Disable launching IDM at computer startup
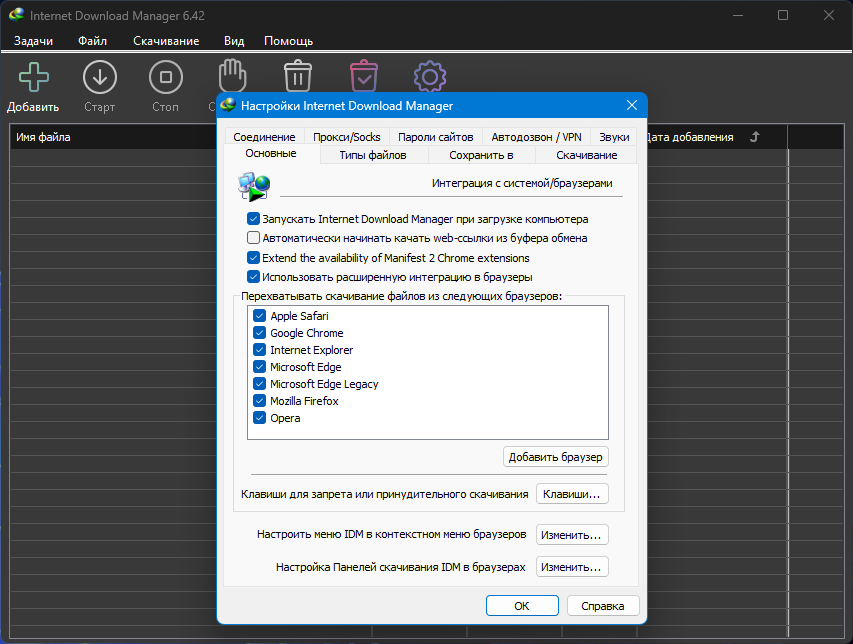The image size is (853, 644). 253,219
